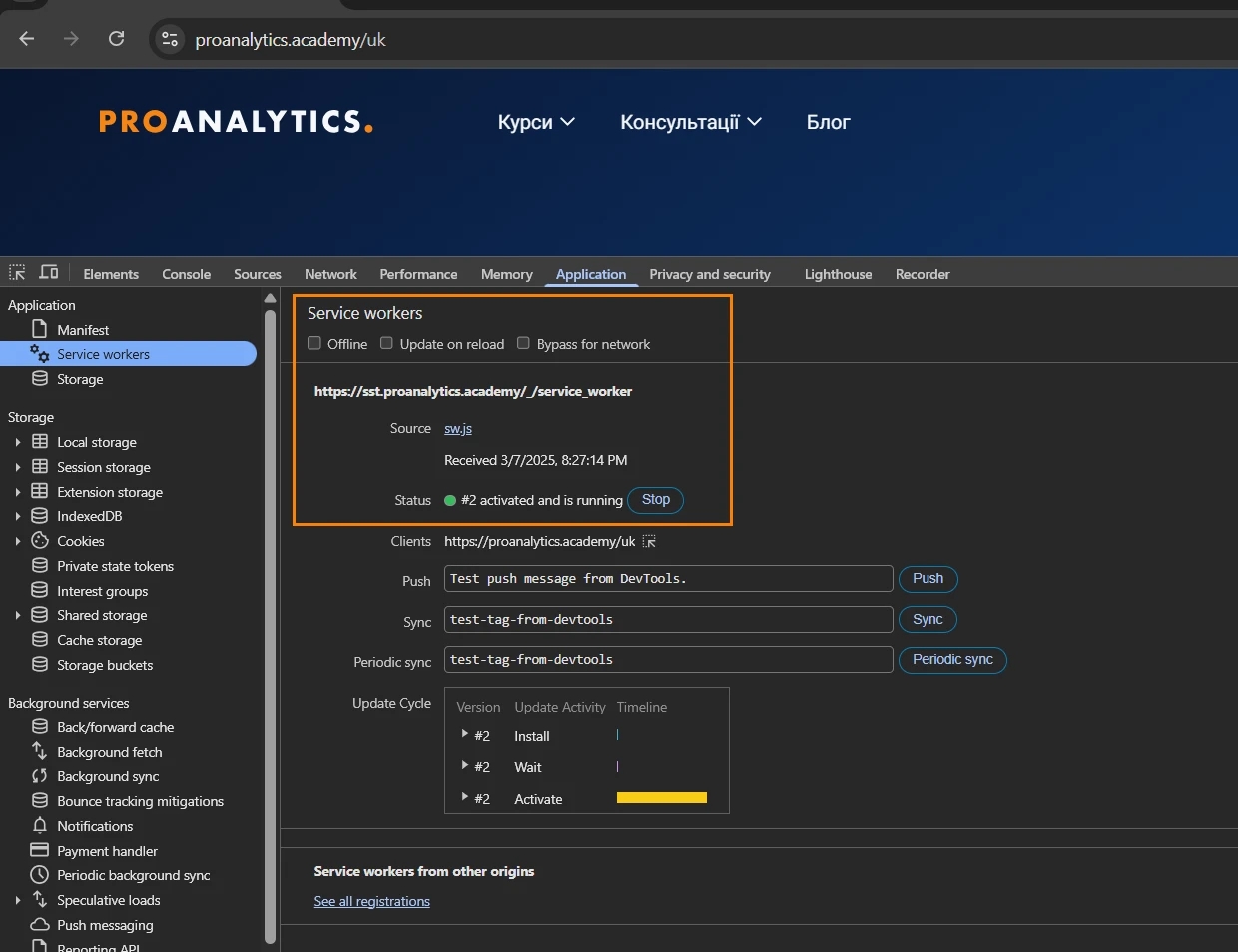Open the Курси dropdown menu

[536, 122]
